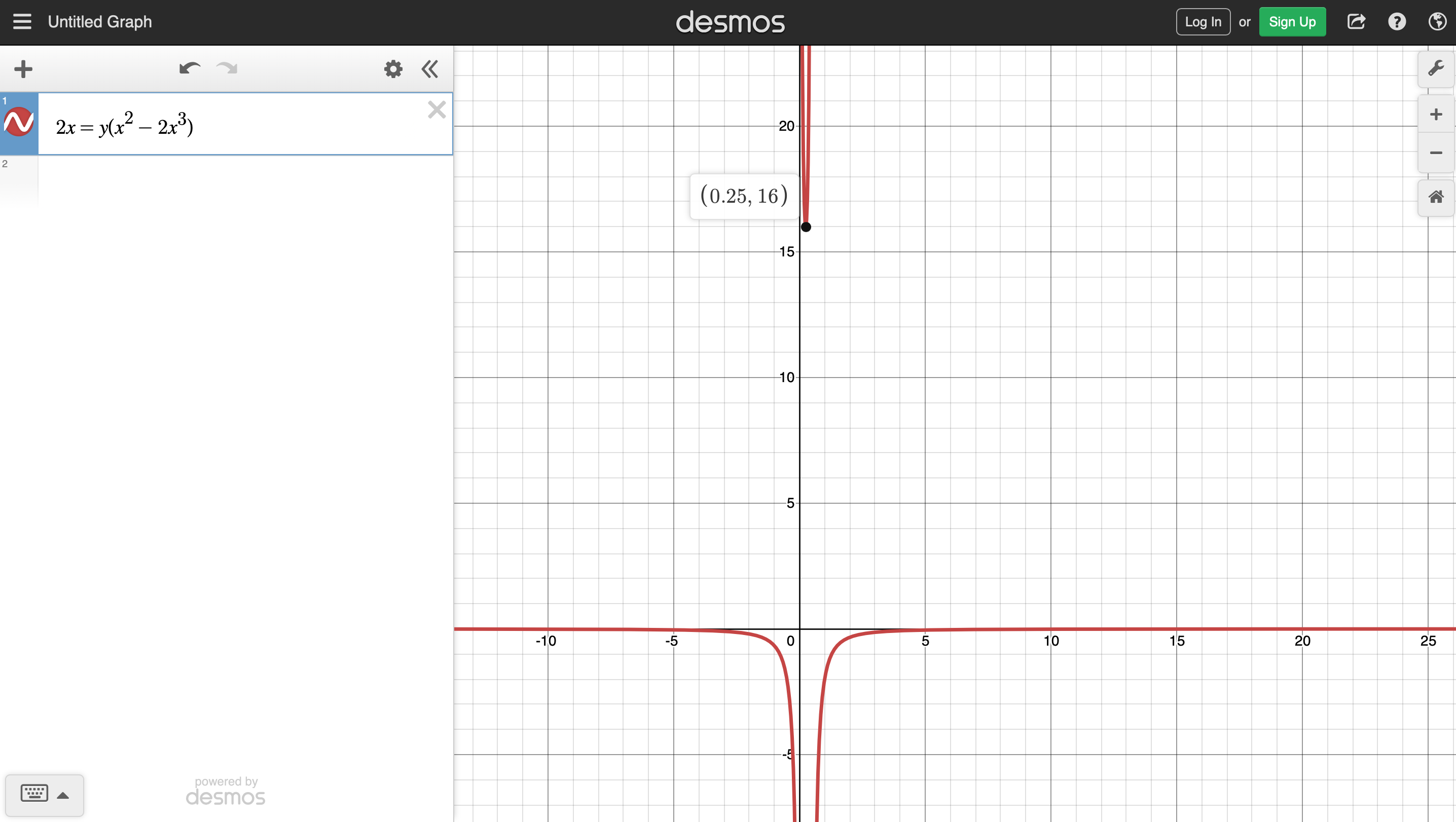Zoom in on the graph
The width and height of the screenshot is (1456, 822).
1436,115
